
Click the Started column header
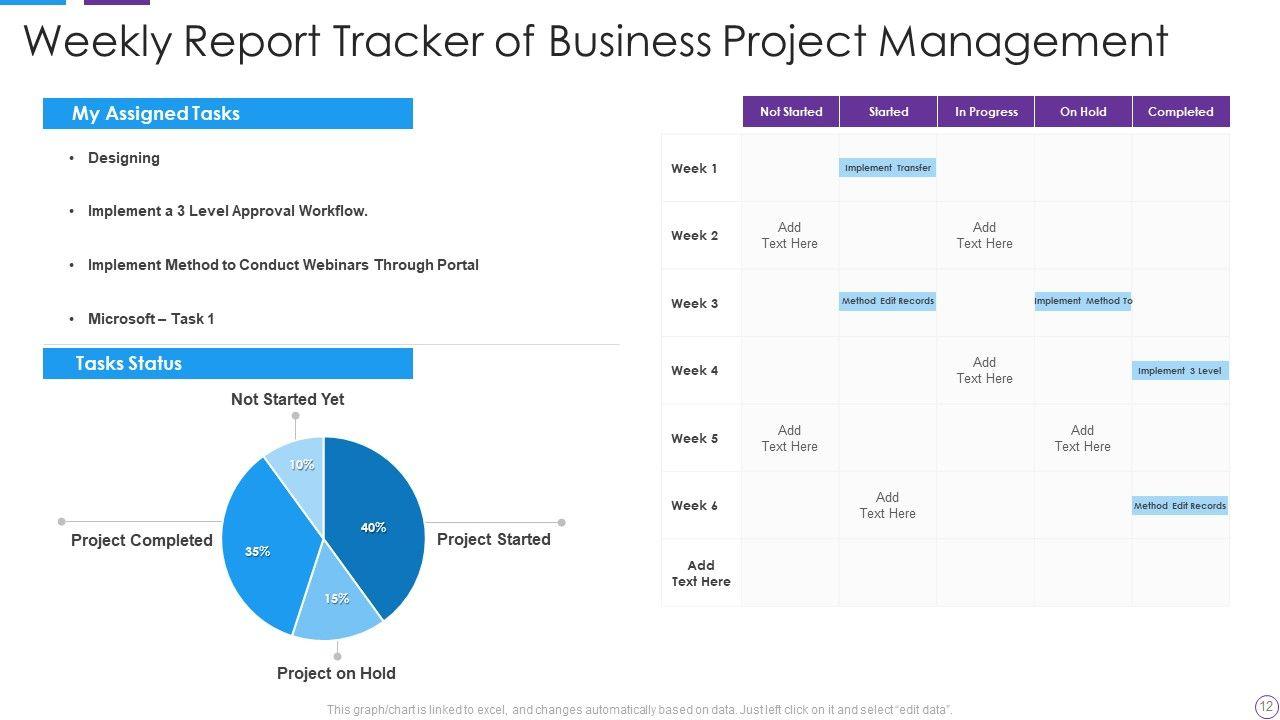coord(888,112)
